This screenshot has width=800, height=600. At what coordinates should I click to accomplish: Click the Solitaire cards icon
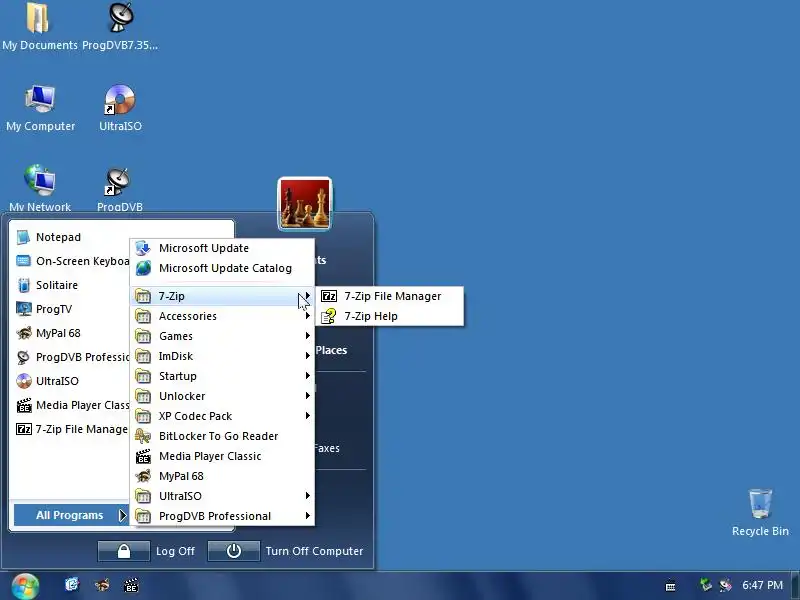pyautogui.click(x=23, y=285)
